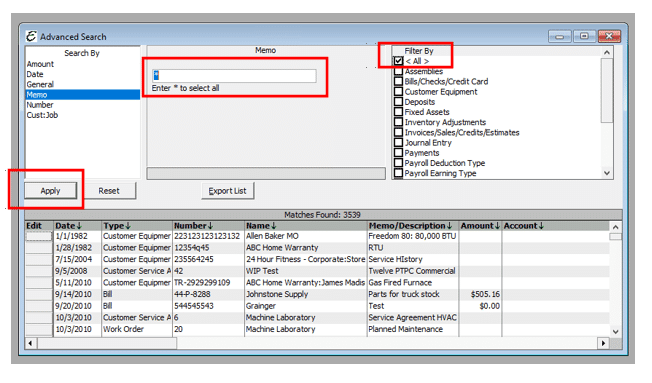The height and width of the screenshot is (383, 652).
Task: Sort results by Account column
Action: point(555,226)
